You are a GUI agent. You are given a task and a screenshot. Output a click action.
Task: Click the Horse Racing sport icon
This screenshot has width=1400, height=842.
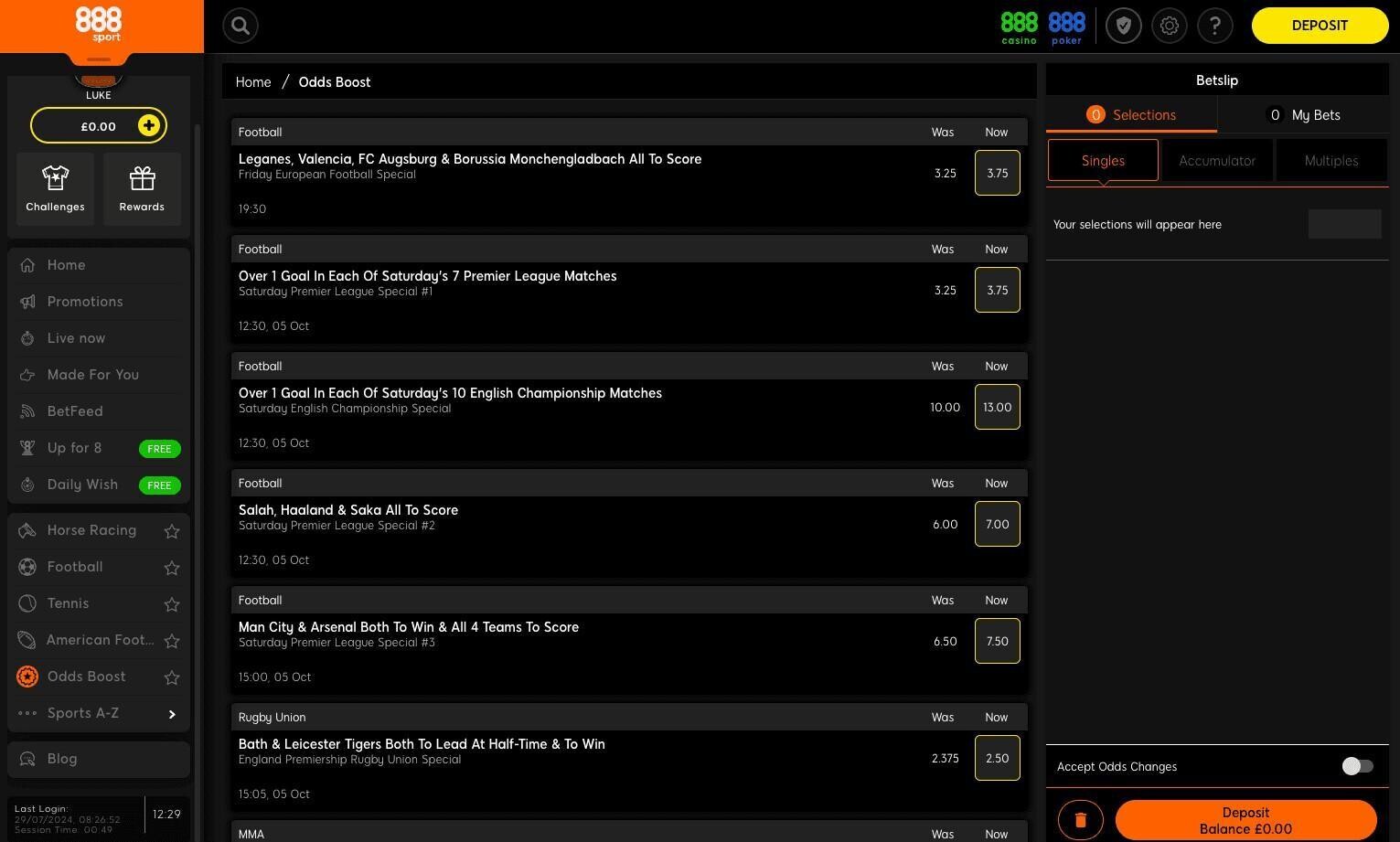point(27,530)
